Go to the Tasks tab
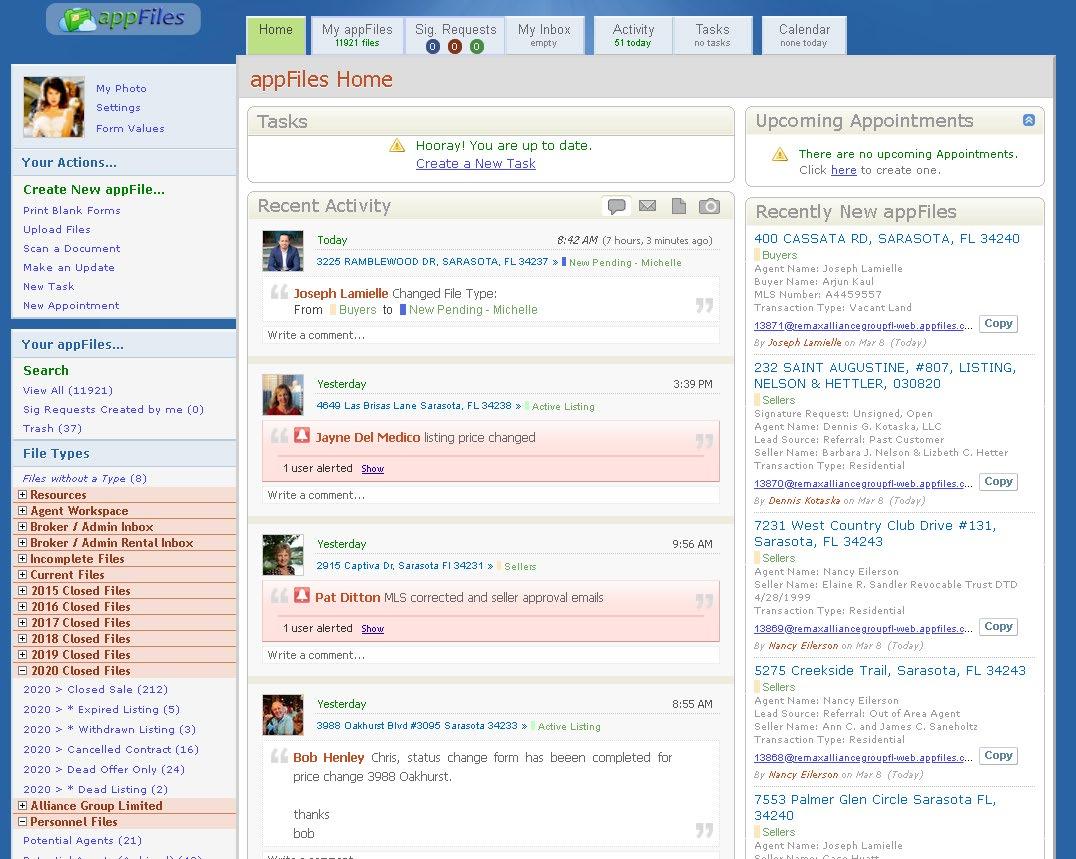This screenshot has height=859, width=1076. click(712, 35)
